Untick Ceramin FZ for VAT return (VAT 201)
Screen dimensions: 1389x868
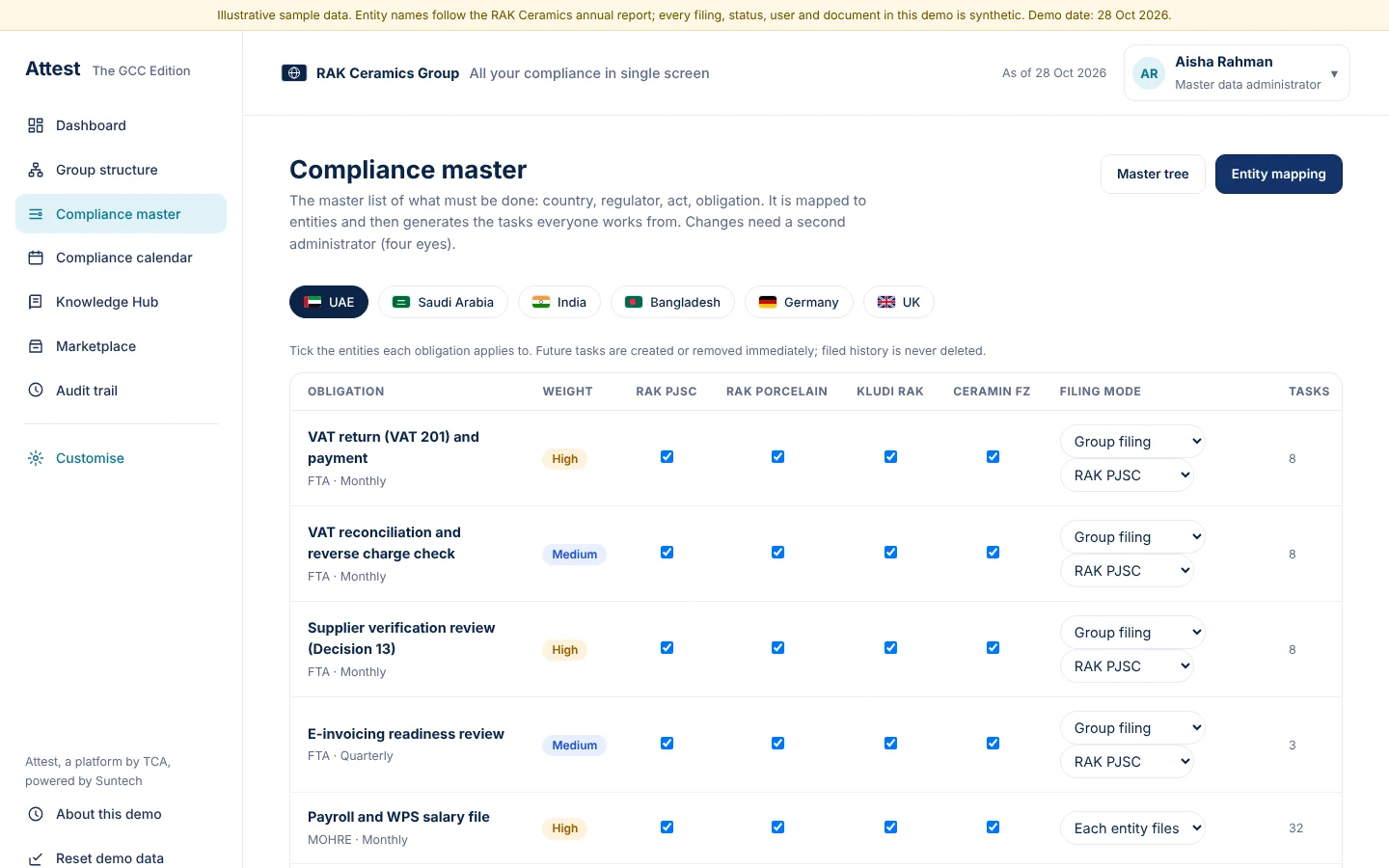coord(993,457)
